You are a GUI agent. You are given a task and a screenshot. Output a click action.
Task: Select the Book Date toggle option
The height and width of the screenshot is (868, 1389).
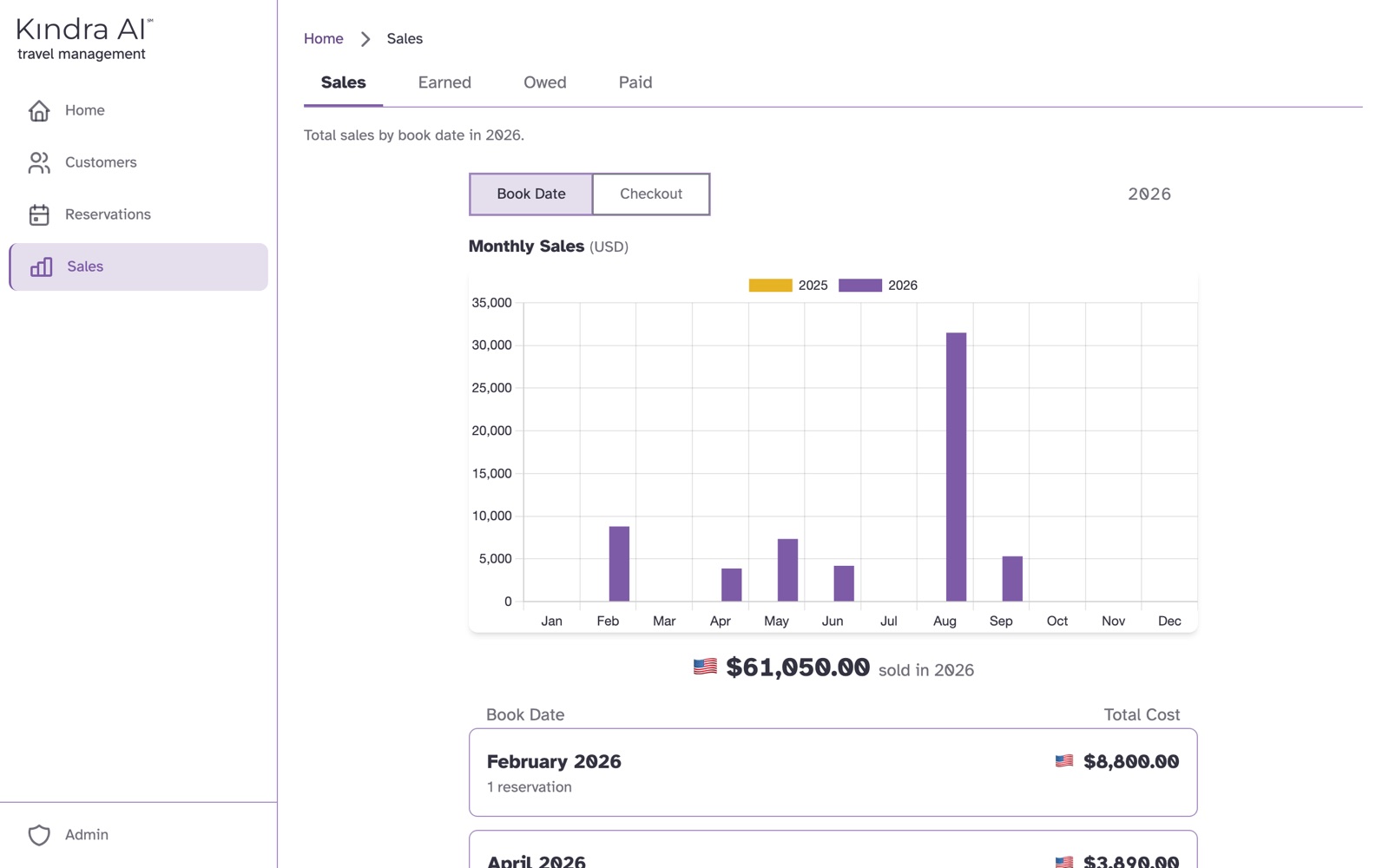[531, 194]
